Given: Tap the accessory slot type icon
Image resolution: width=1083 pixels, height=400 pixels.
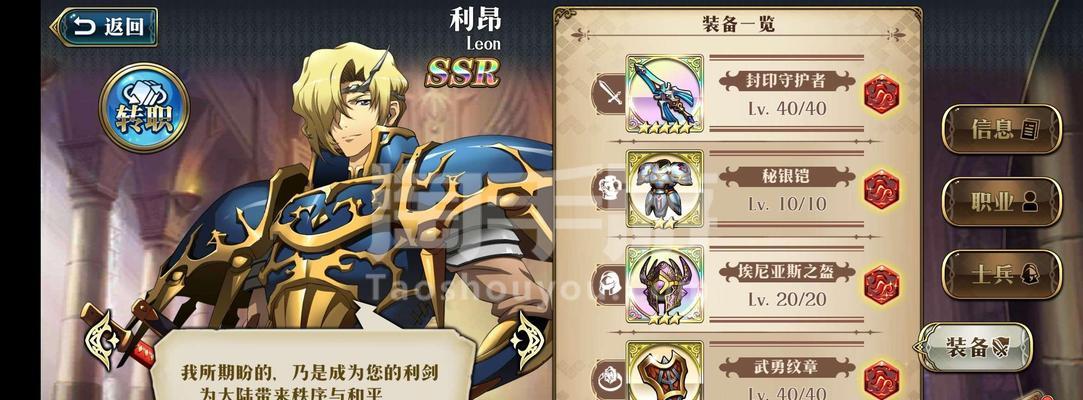Looking at the screenshot, I should pos(610,379).
